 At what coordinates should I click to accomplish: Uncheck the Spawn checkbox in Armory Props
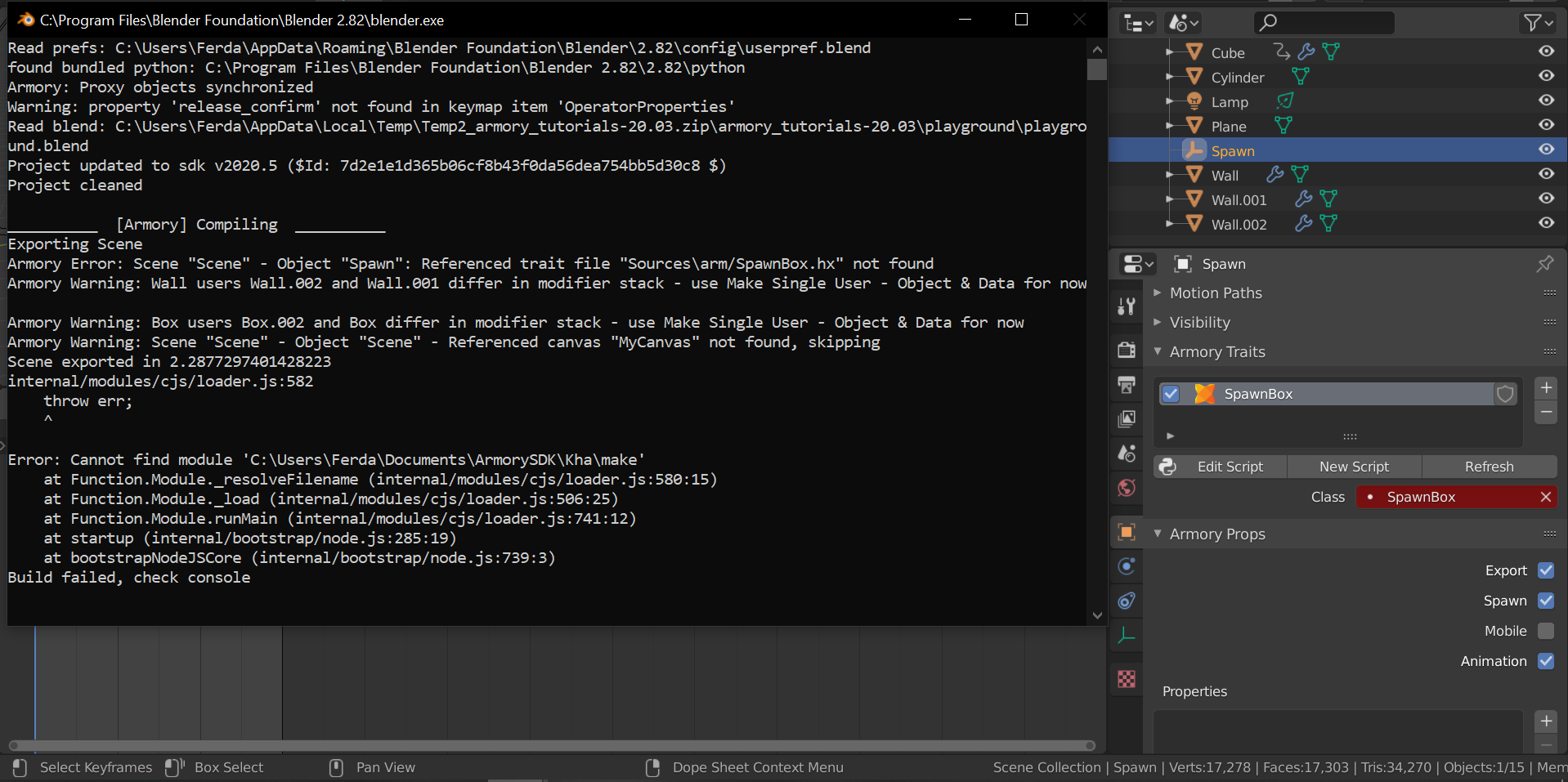(1546, 601)
